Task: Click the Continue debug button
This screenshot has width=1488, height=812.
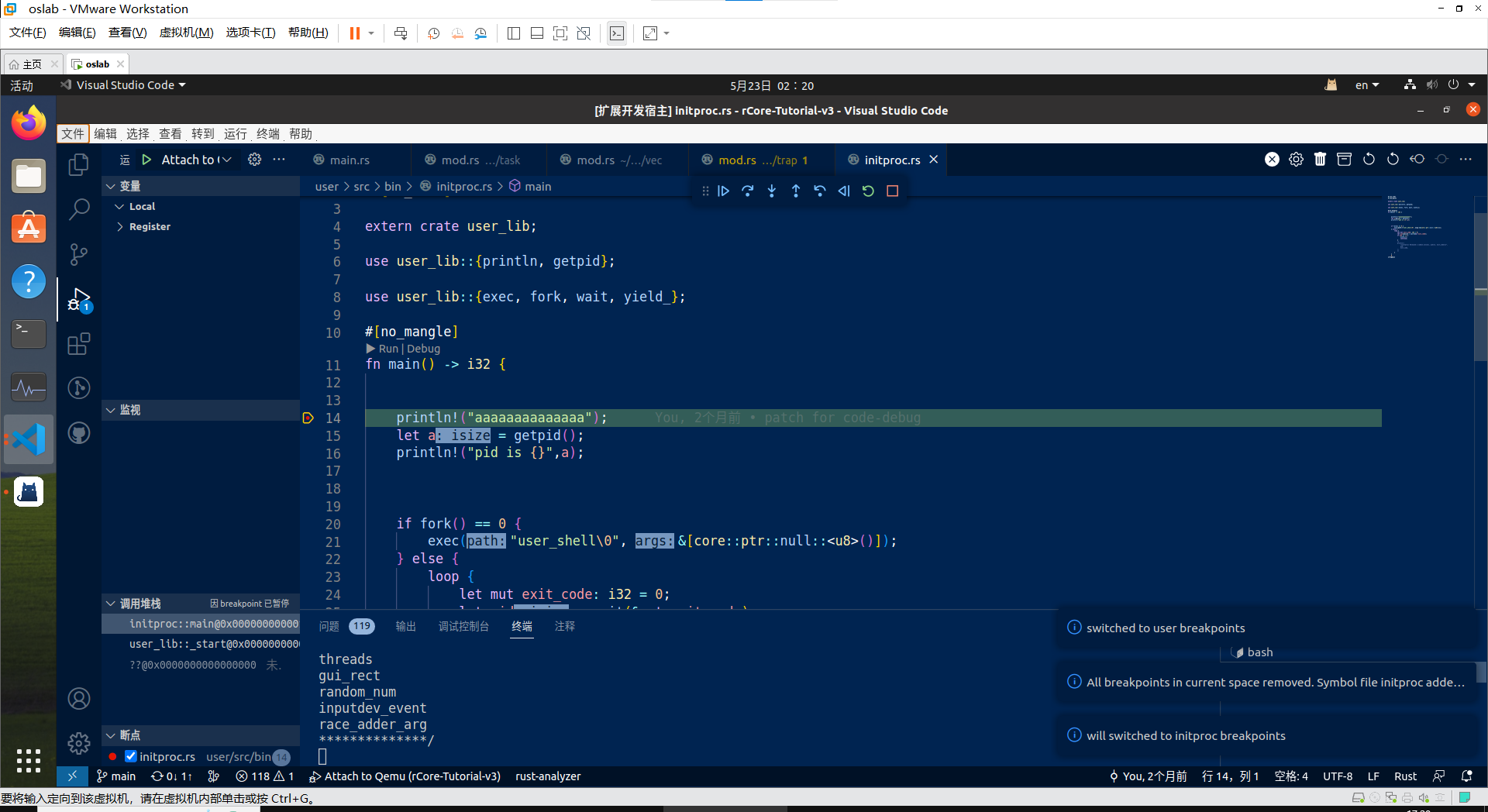Action: [x=723, y=191]
